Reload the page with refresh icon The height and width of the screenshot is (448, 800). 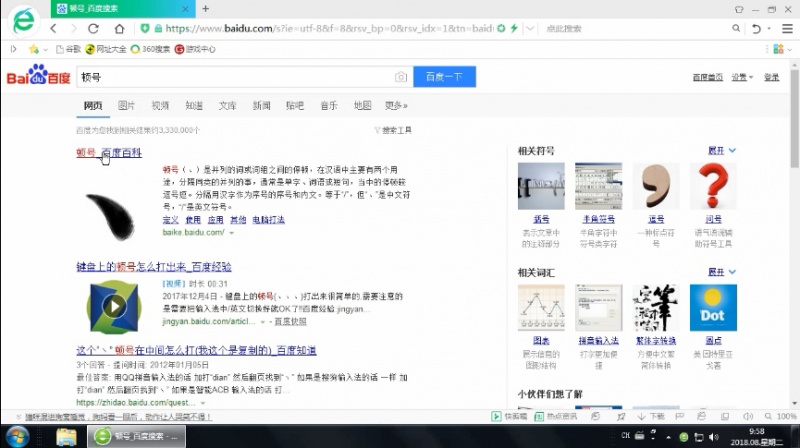click(x=93, y=29)
